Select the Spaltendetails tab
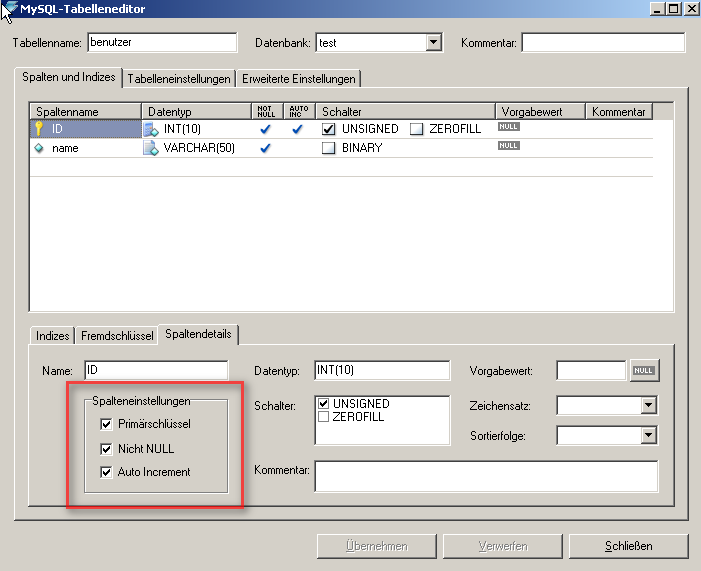Screen dimensions: 701x571 (x=198, y=334)
